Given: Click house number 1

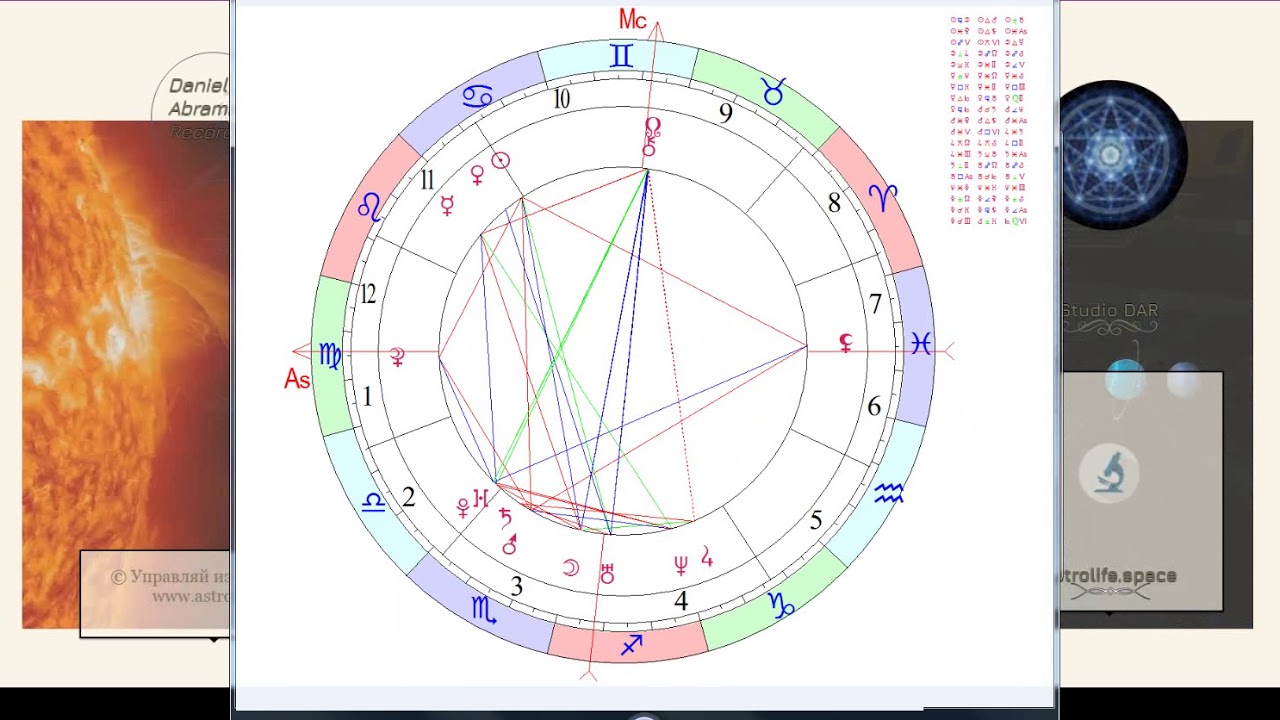Looking at the screenshot, I should (x=367, y=397).
